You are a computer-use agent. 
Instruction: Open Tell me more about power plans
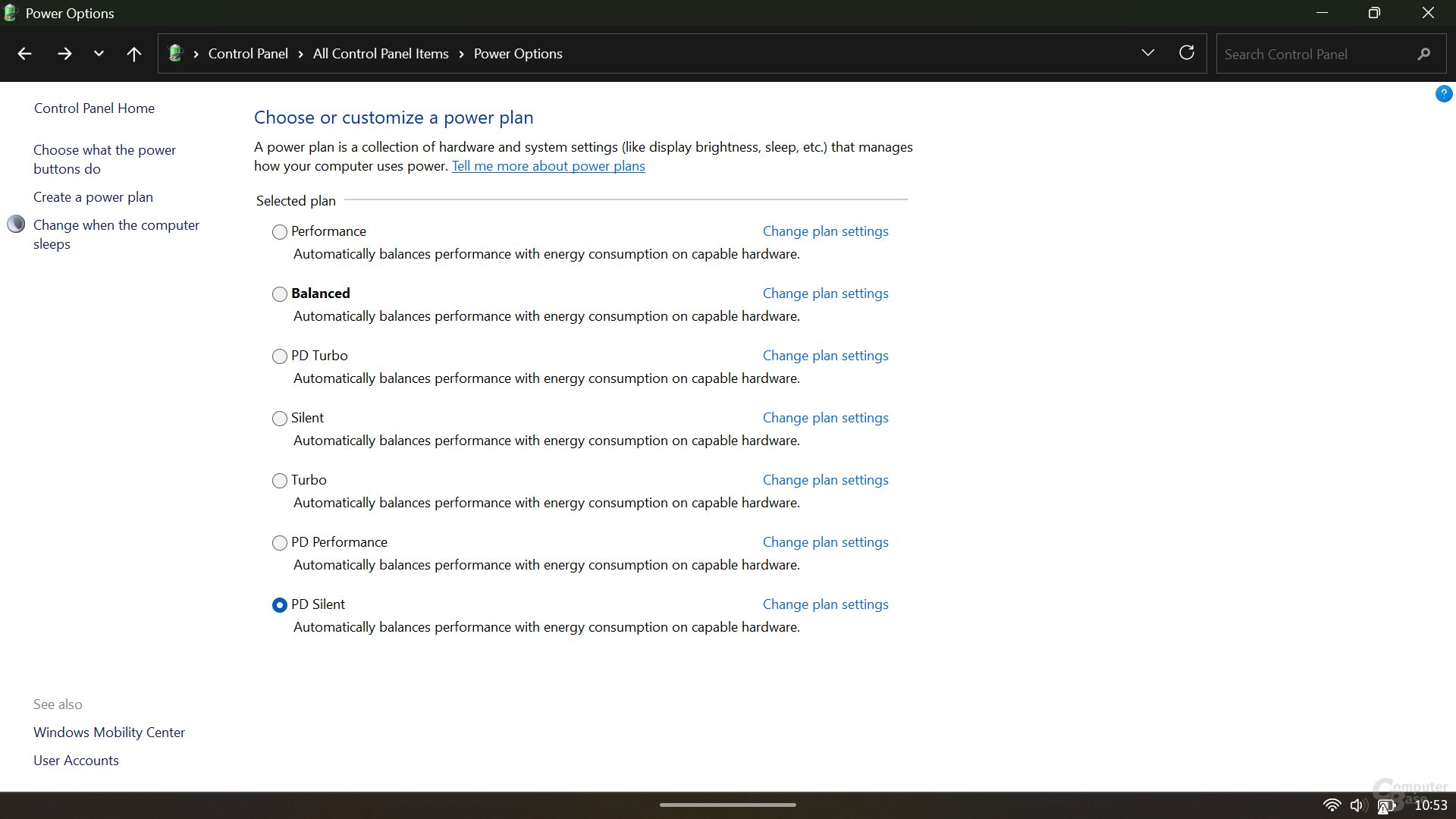[x=548, y=166]
